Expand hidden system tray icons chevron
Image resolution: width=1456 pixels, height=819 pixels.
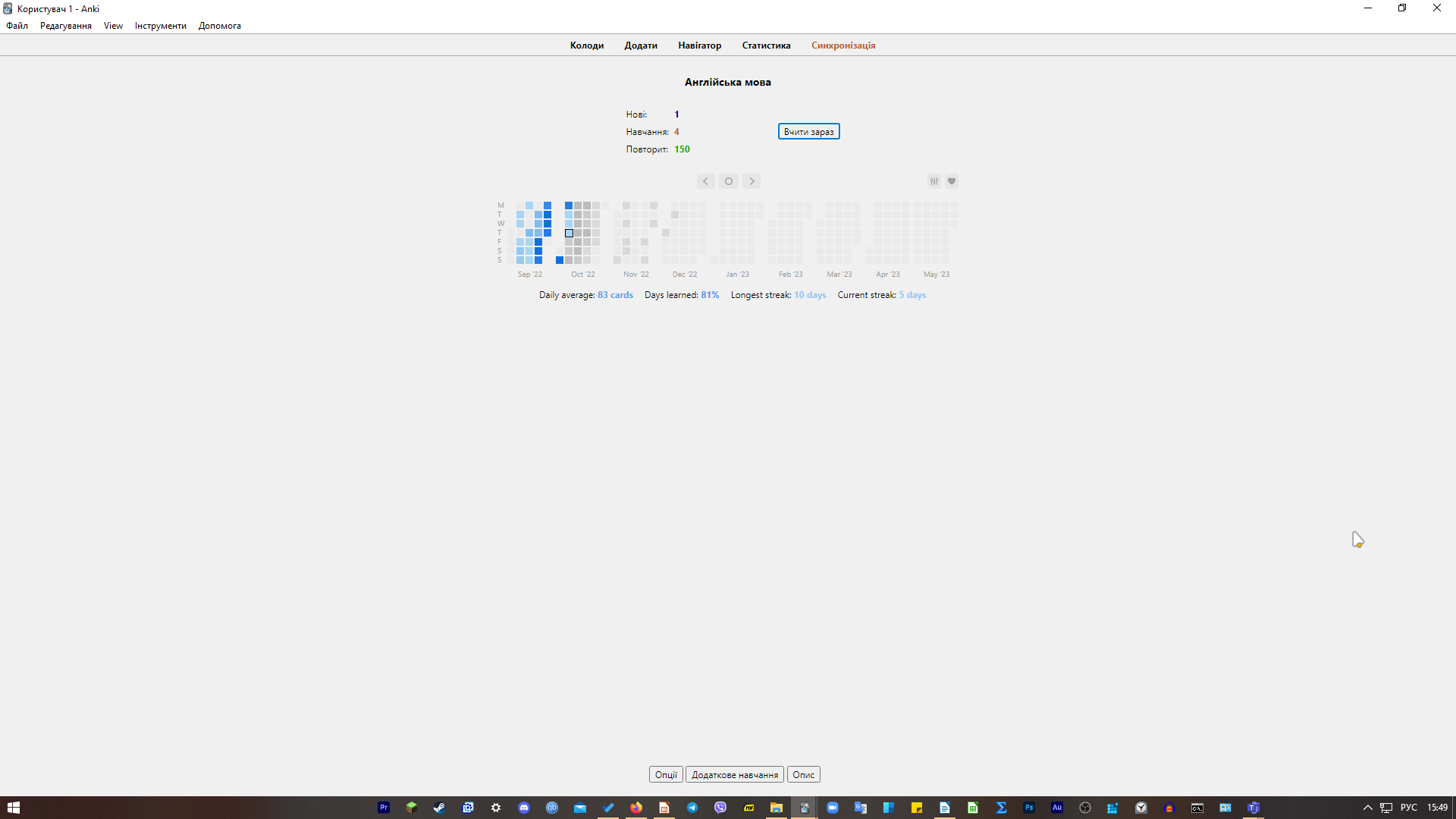[x=1367, y=808]
